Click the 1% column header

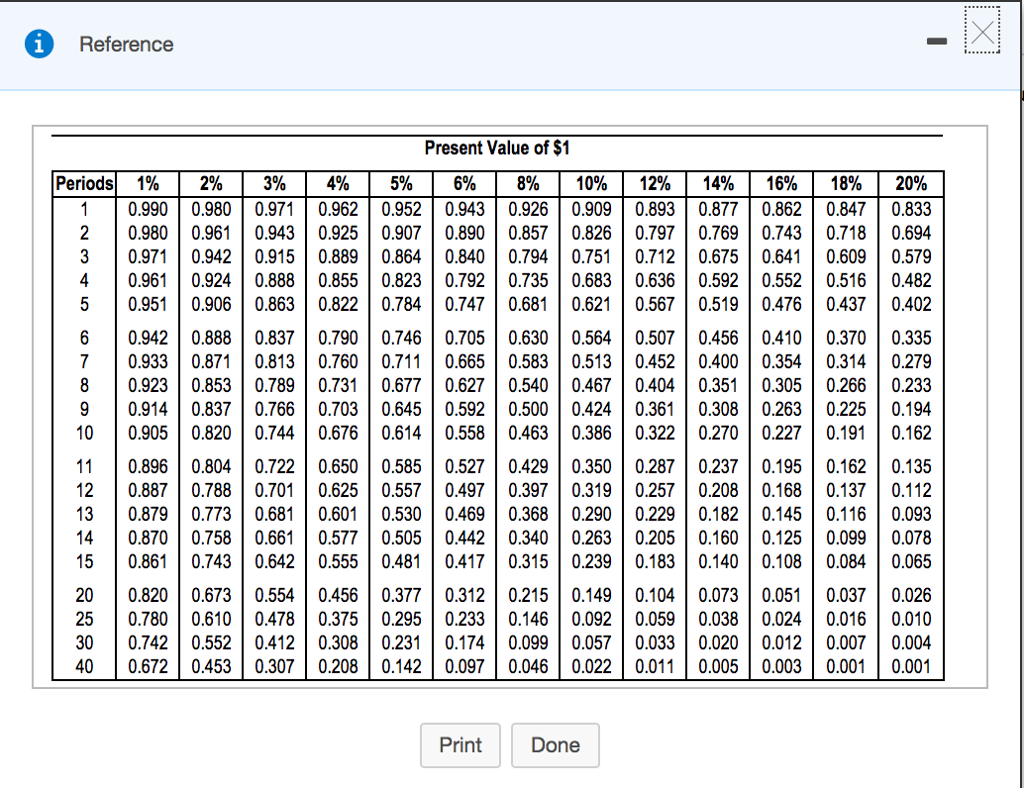147,183
